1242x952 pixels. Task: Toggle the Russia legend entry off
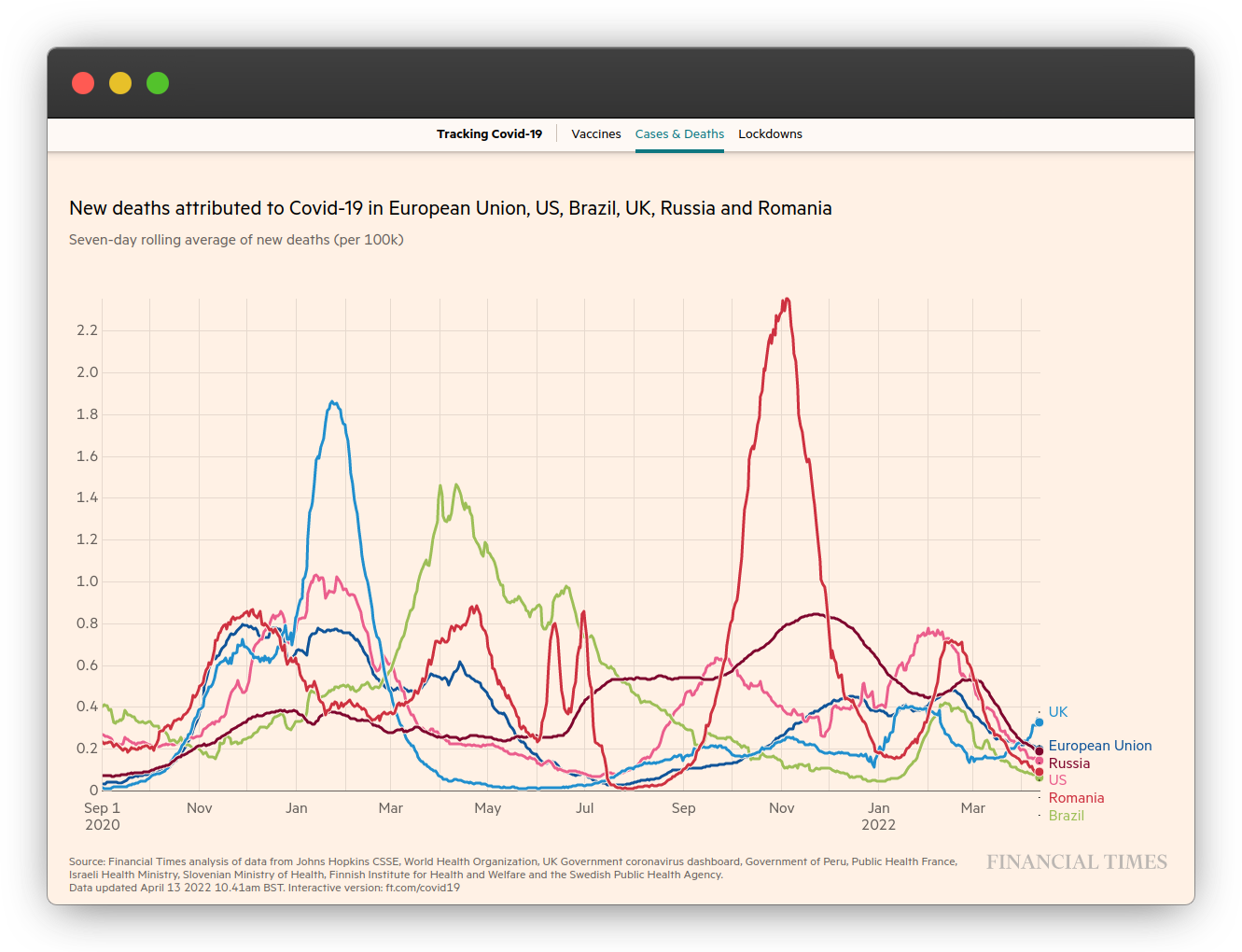point(1069,763)
